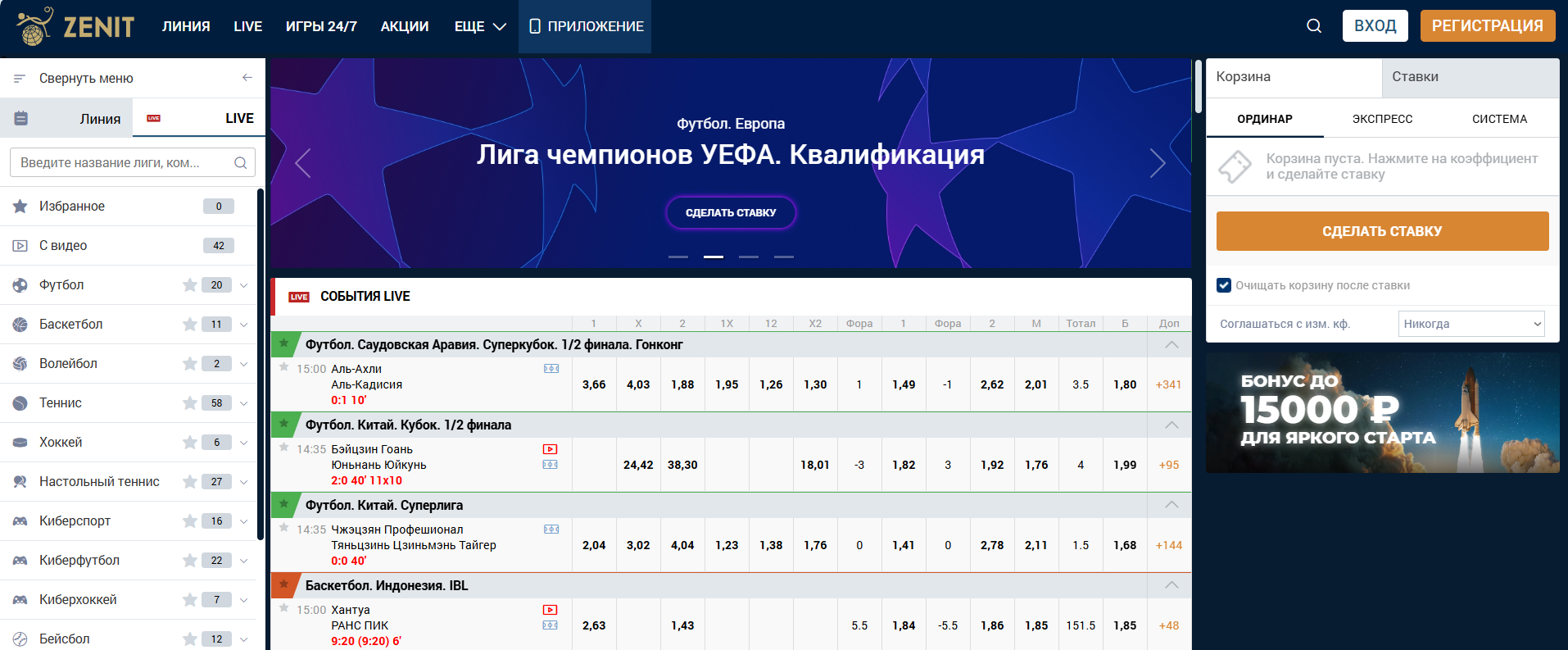The height and width of the screenshot is (650, 1568).
Task: Show previous banner slide
Action: click(x=303, y=163)
